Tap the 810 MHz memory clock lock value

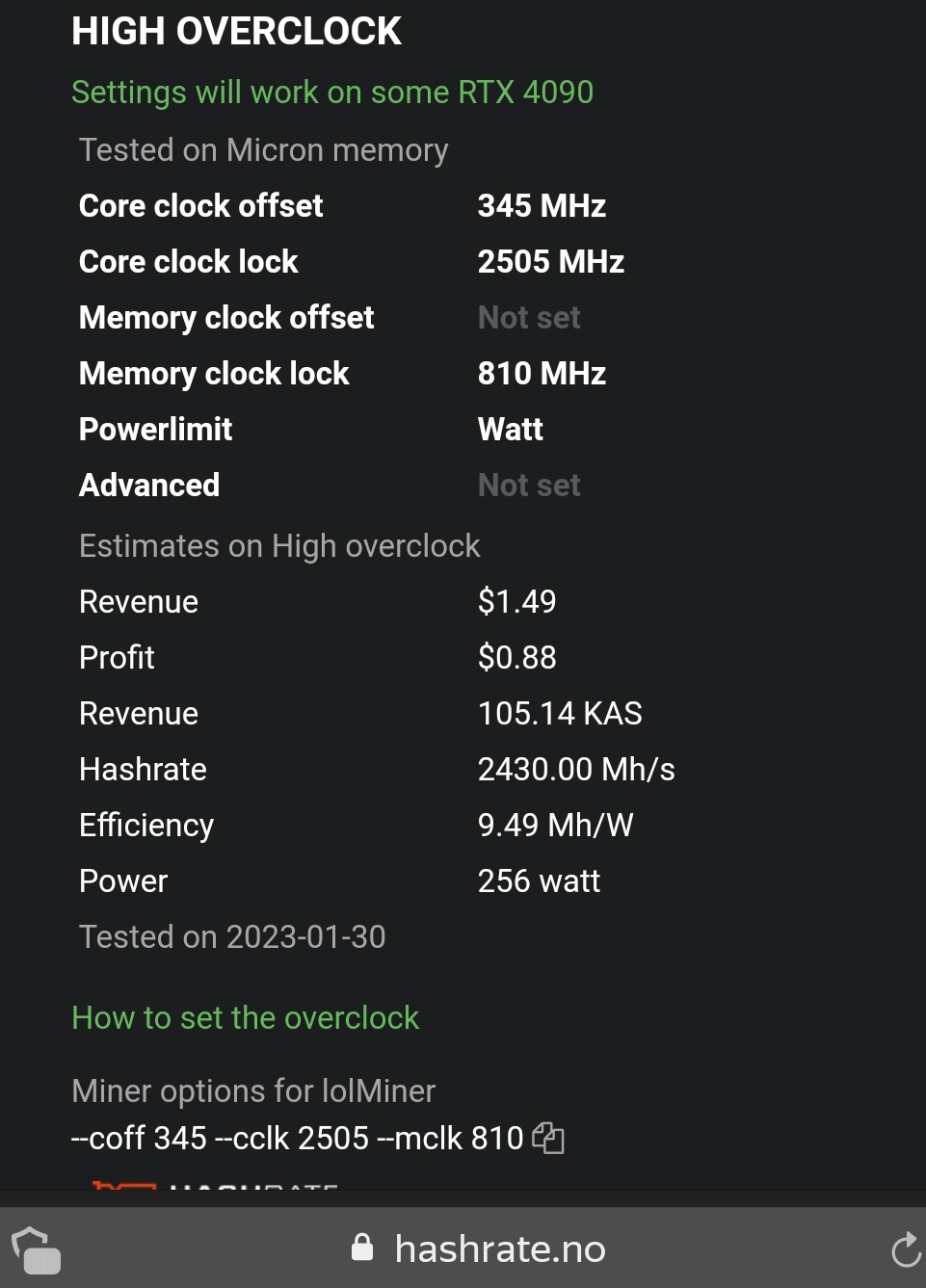[542, 374]
